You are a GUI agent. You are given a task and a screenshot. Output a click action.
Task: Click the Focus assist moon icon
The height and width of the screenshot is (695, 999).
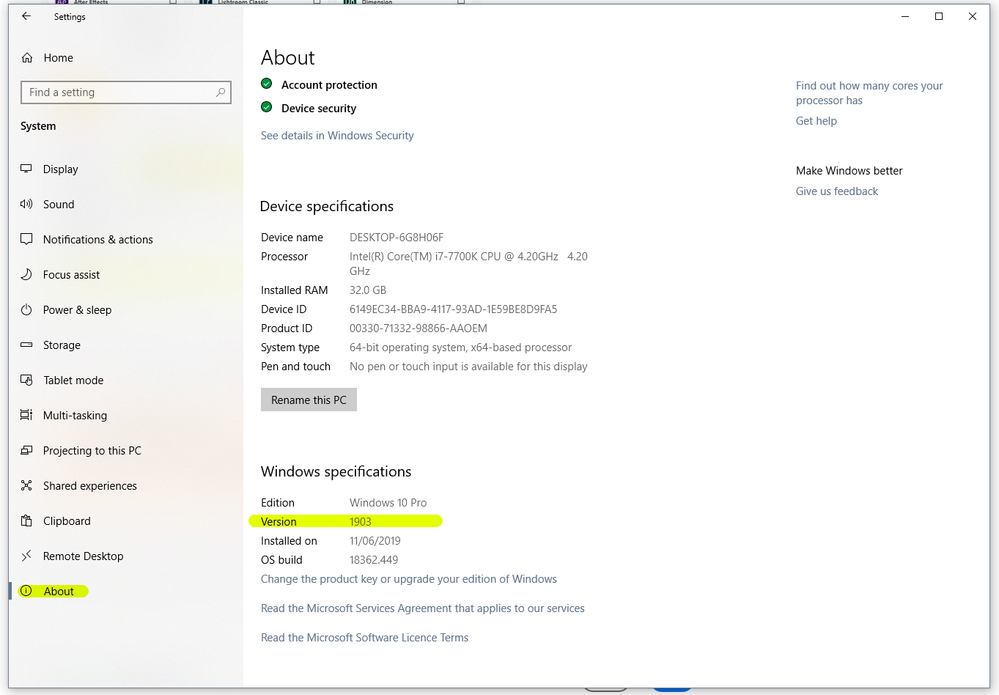26,275
